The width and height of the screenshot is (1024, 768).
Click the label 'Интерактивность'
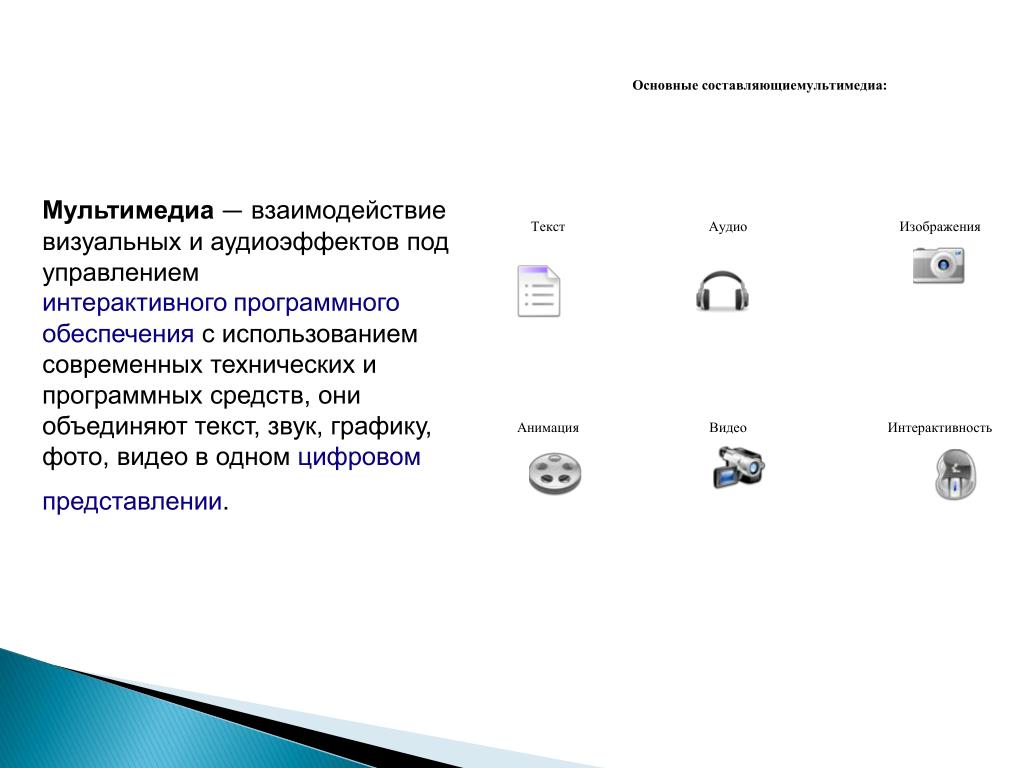939,428
